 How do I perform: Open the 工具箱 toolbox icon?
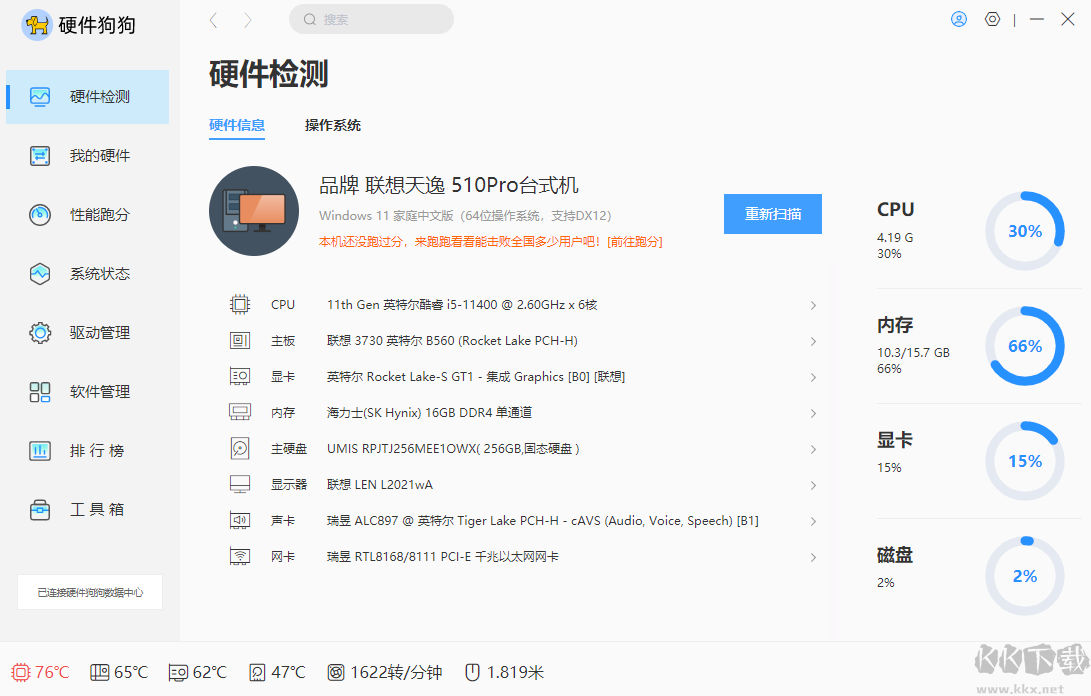coord(40,509)
